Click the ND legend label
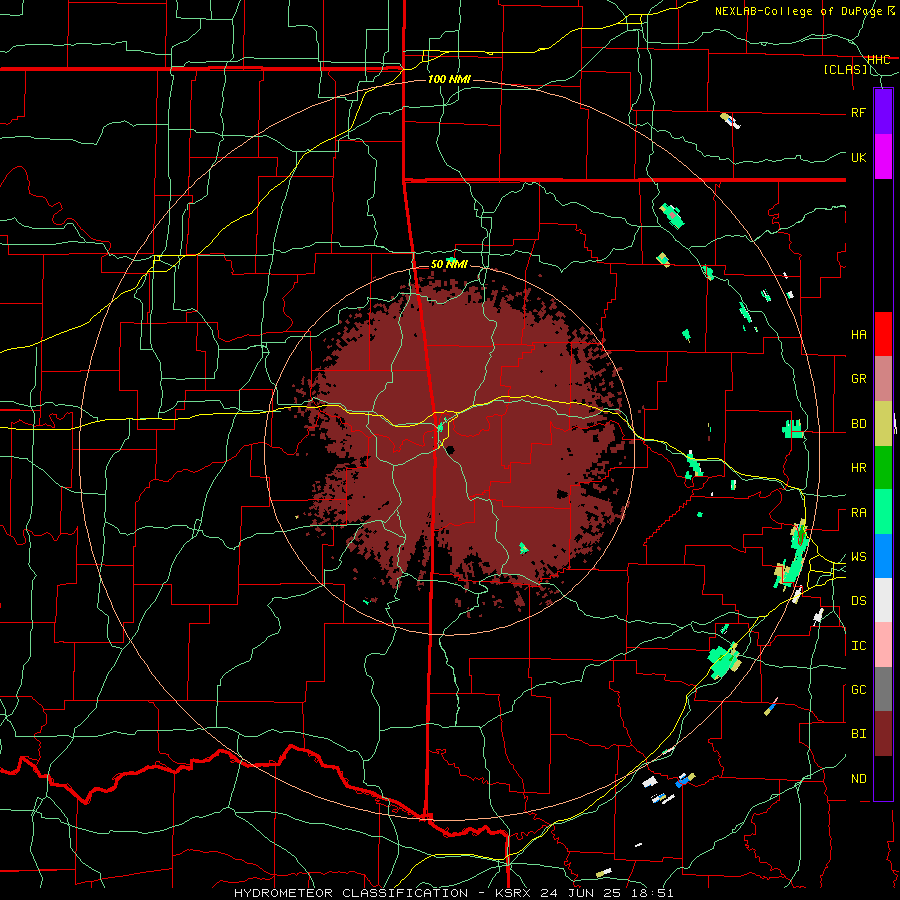The width and height of the screenshot is (900, 900). point(858,779)
